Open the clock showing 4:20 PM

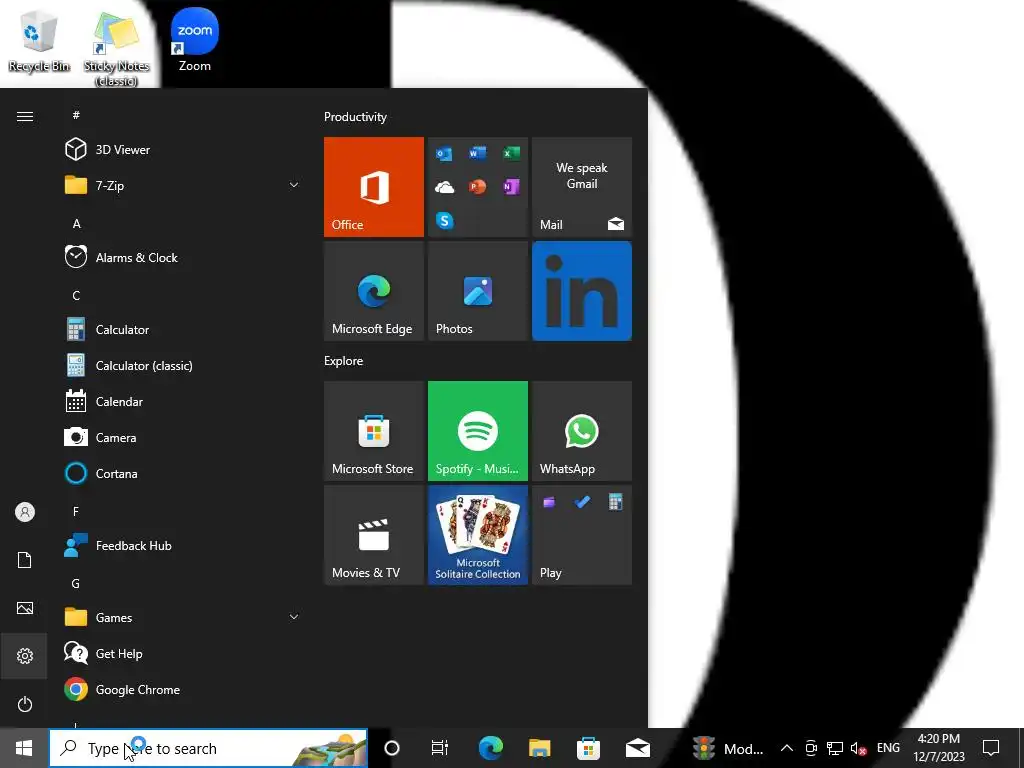[x=939, y=748]
